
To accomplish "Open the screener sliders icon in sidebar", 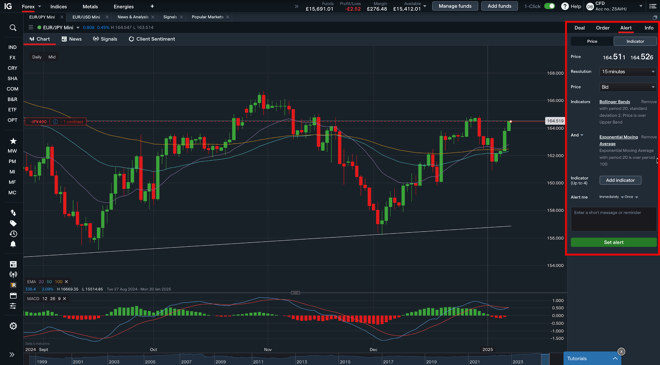I will coord(13,306).
